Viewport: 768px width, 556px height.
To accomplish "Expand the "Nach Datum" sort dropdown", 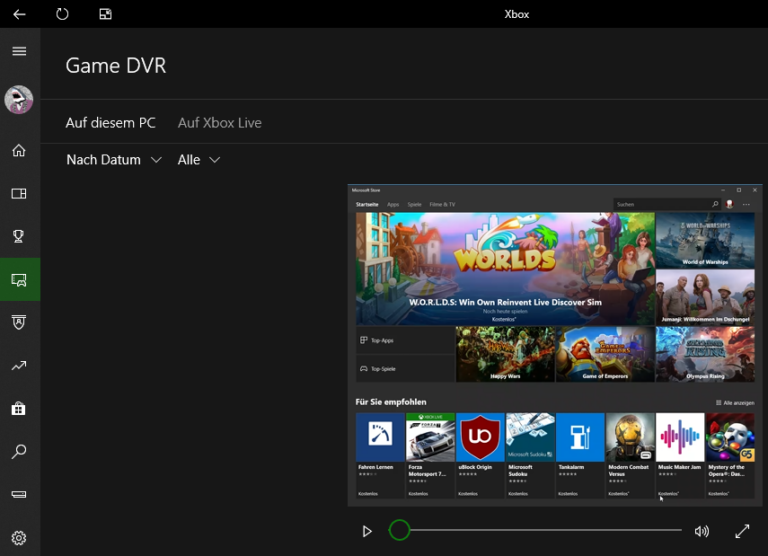I will tap(114, 160).
